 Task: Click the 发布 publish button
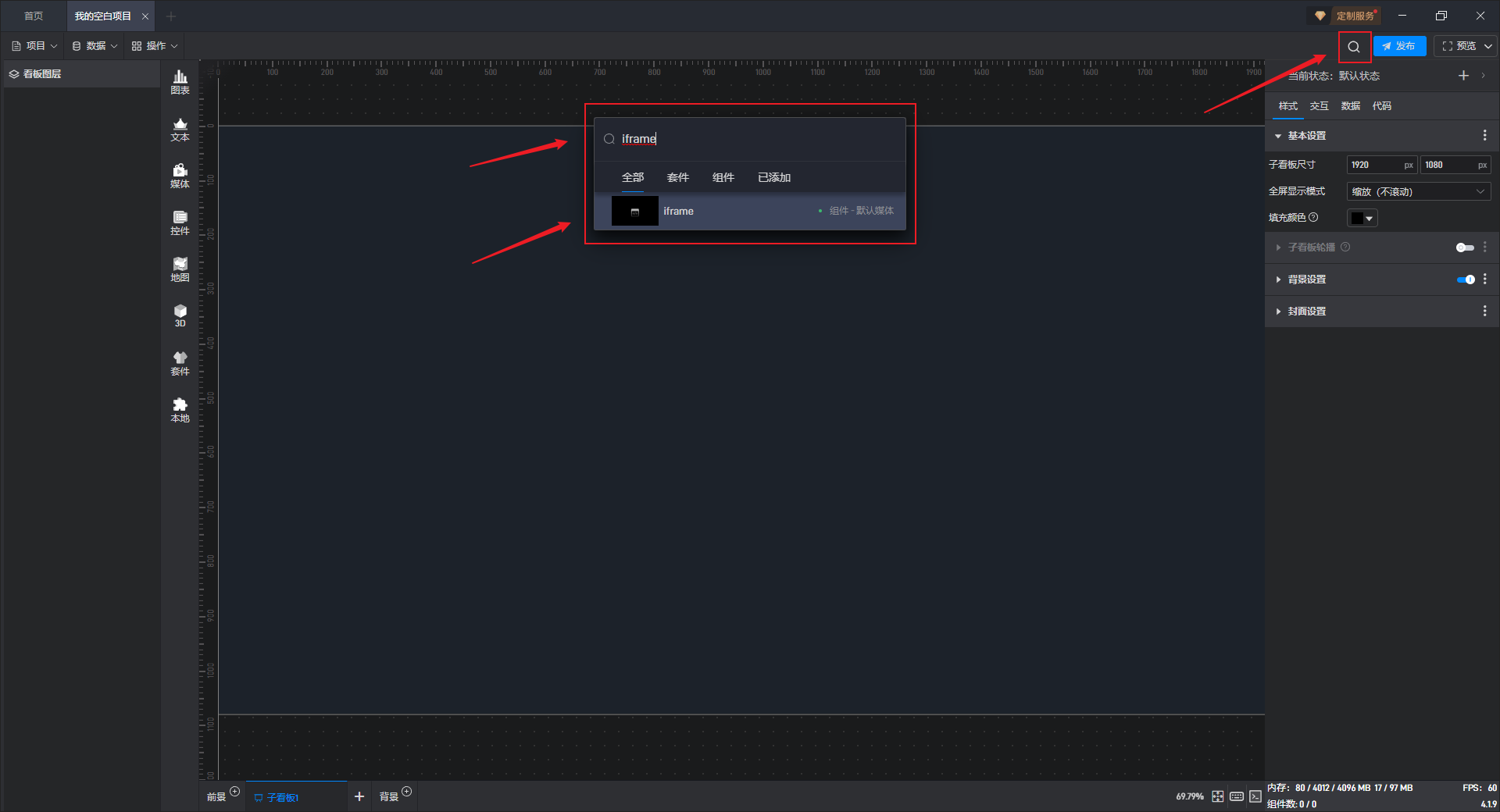[1399, 47]
